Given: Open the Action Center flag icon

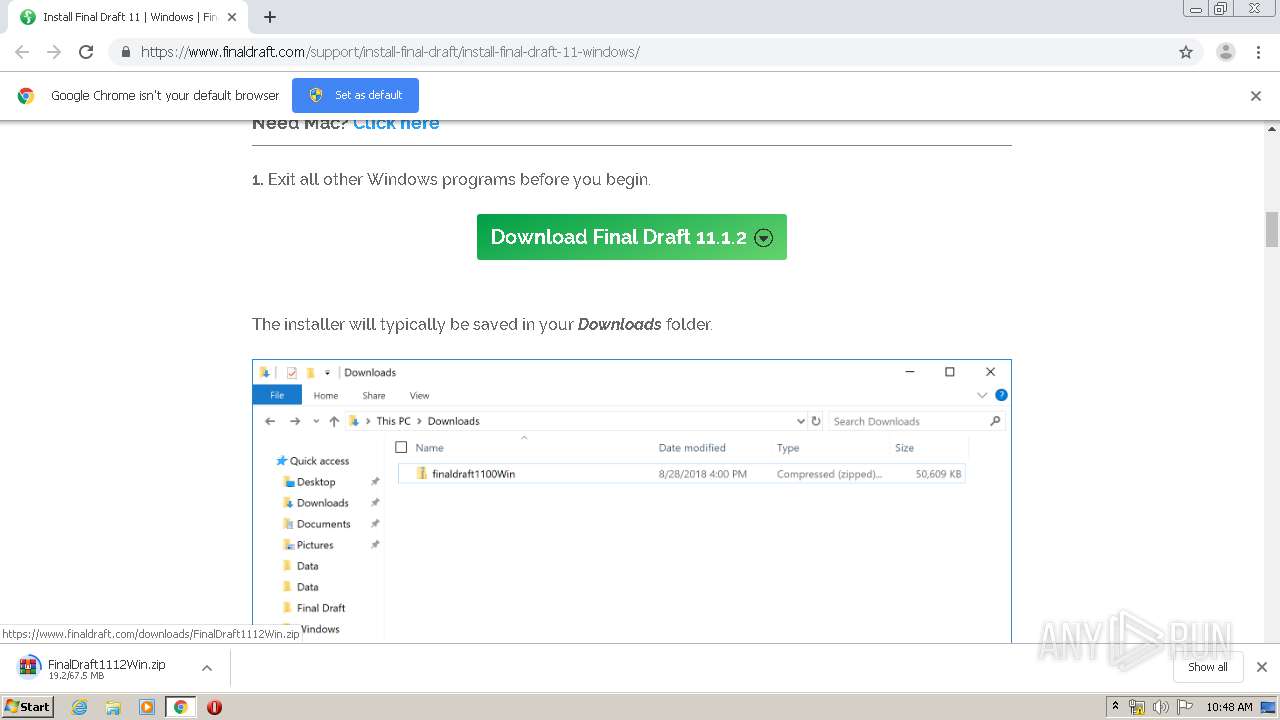Looking at the screenshot, I should pos(1186,707).
